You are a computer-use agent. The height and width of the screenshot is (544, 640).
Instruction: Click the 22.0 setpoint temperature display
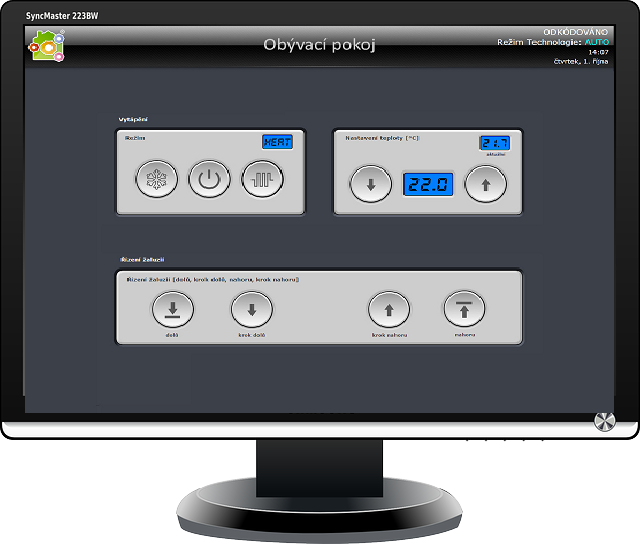tap(428, 185)
